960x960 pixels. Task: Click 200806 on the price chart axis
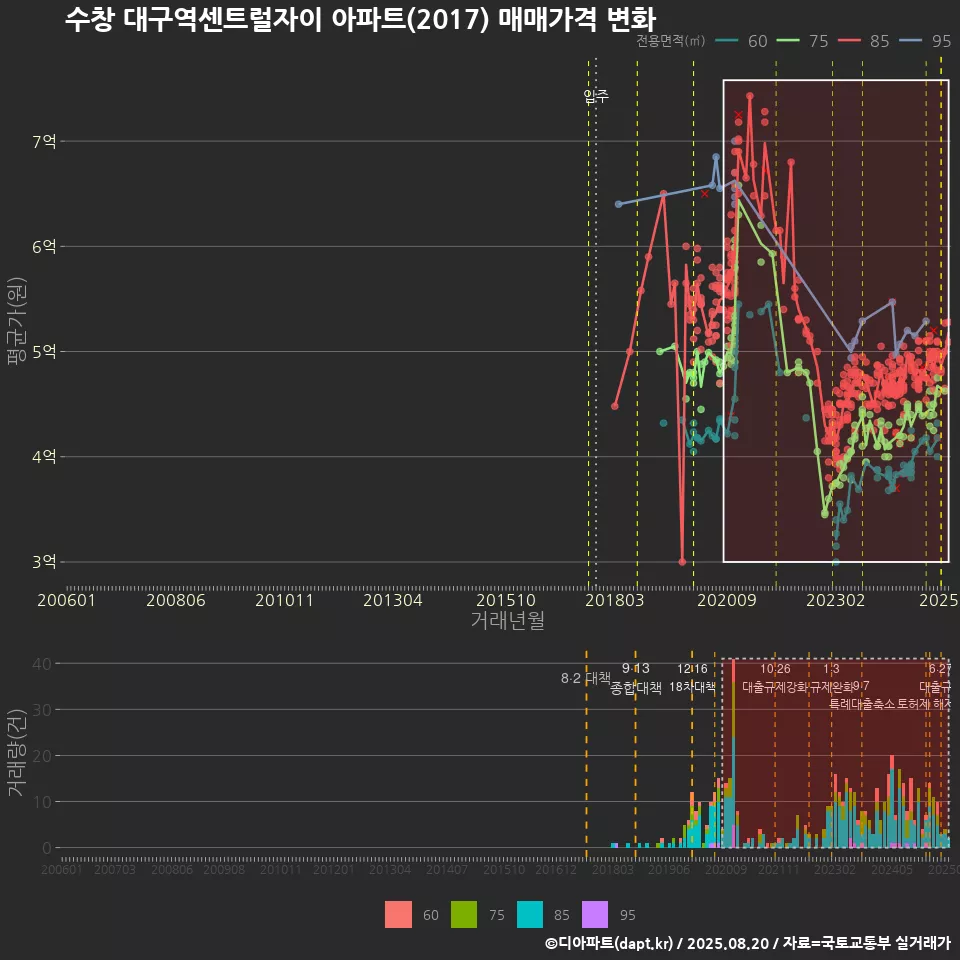176,600
